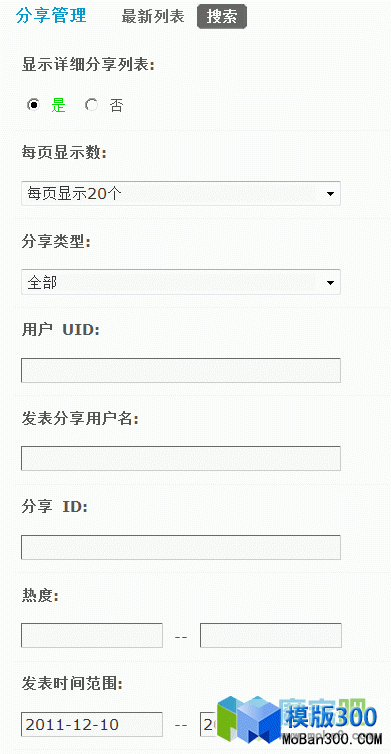391x754 pixels.
Task: Click the 热度 minimum value field
Action: point(92,635)
